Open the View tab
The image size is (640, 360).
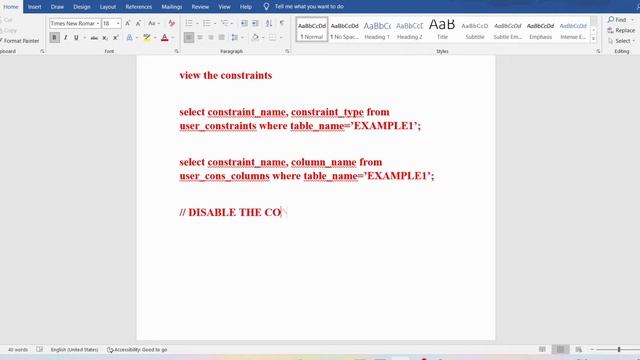pos(224,7)
